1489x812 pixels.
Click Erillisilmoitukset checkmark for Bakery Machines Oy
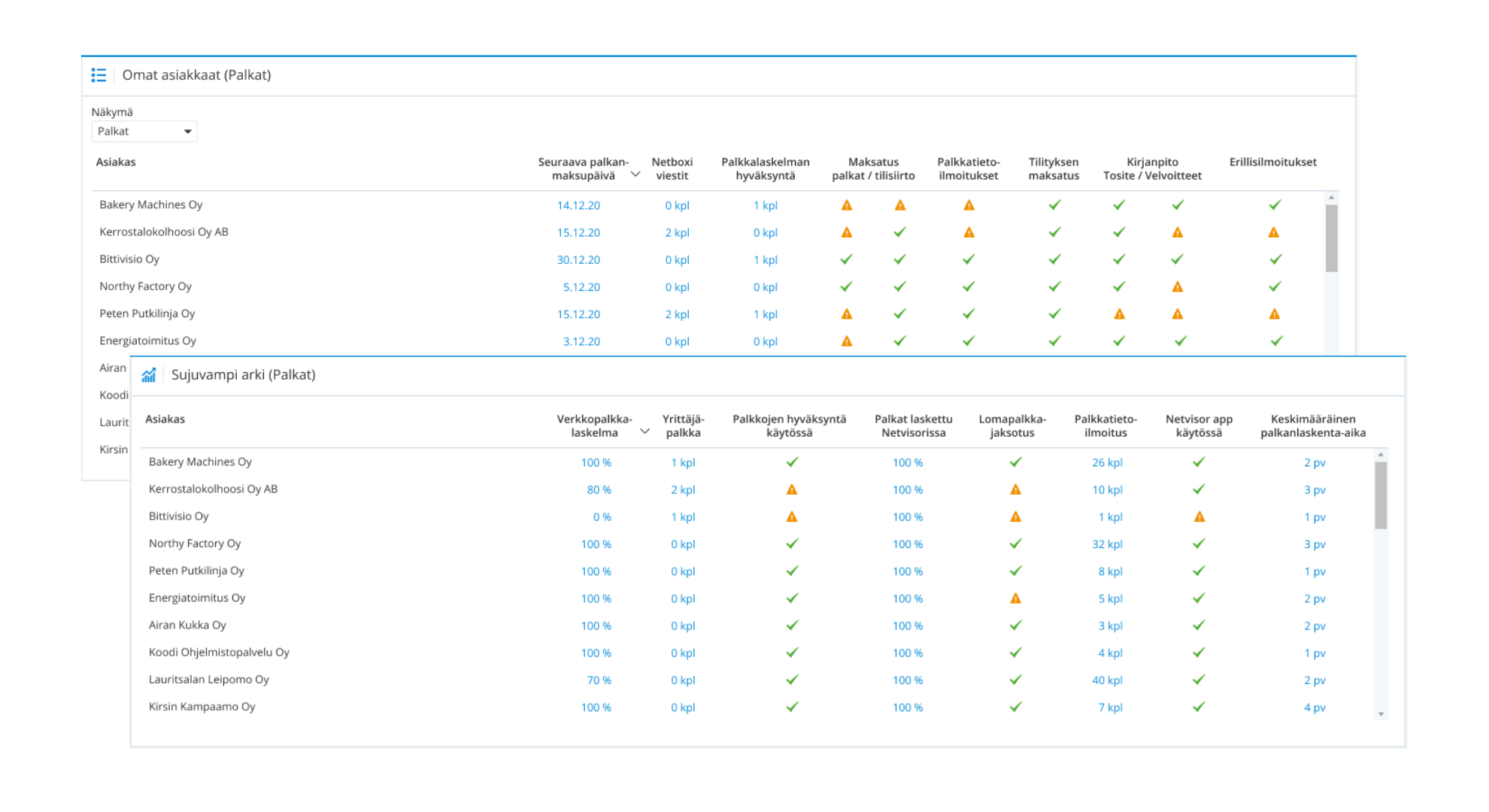1275,205
